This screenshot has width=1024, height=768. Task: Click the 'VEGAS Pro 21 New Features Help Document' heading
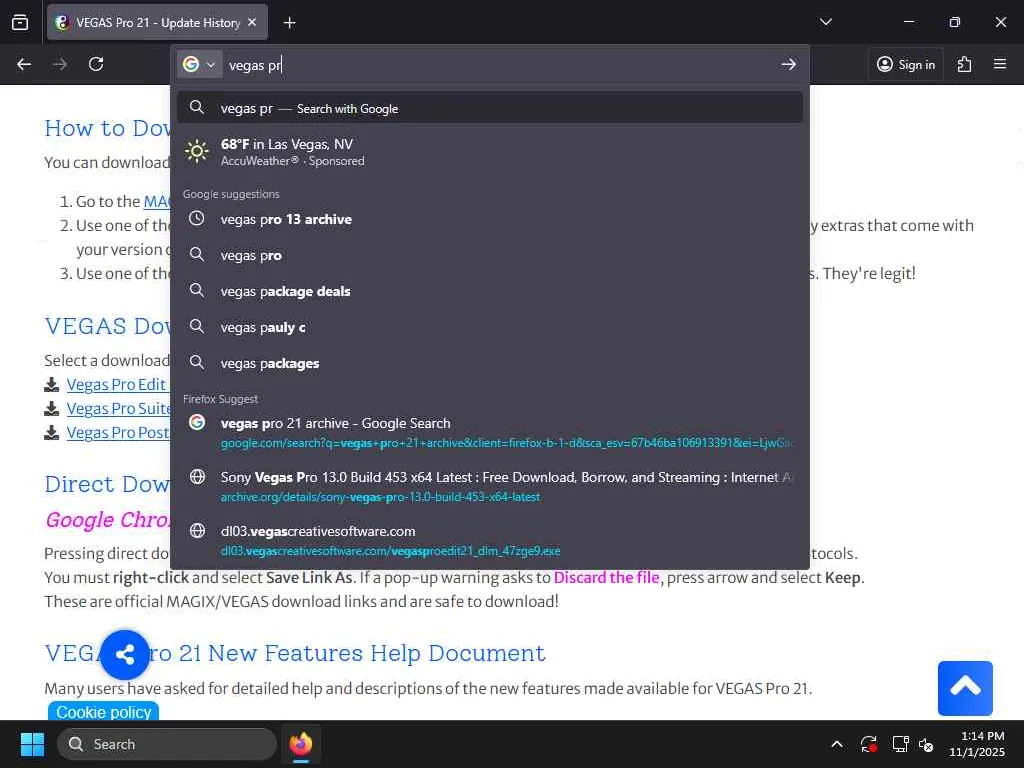coord(295,653)
